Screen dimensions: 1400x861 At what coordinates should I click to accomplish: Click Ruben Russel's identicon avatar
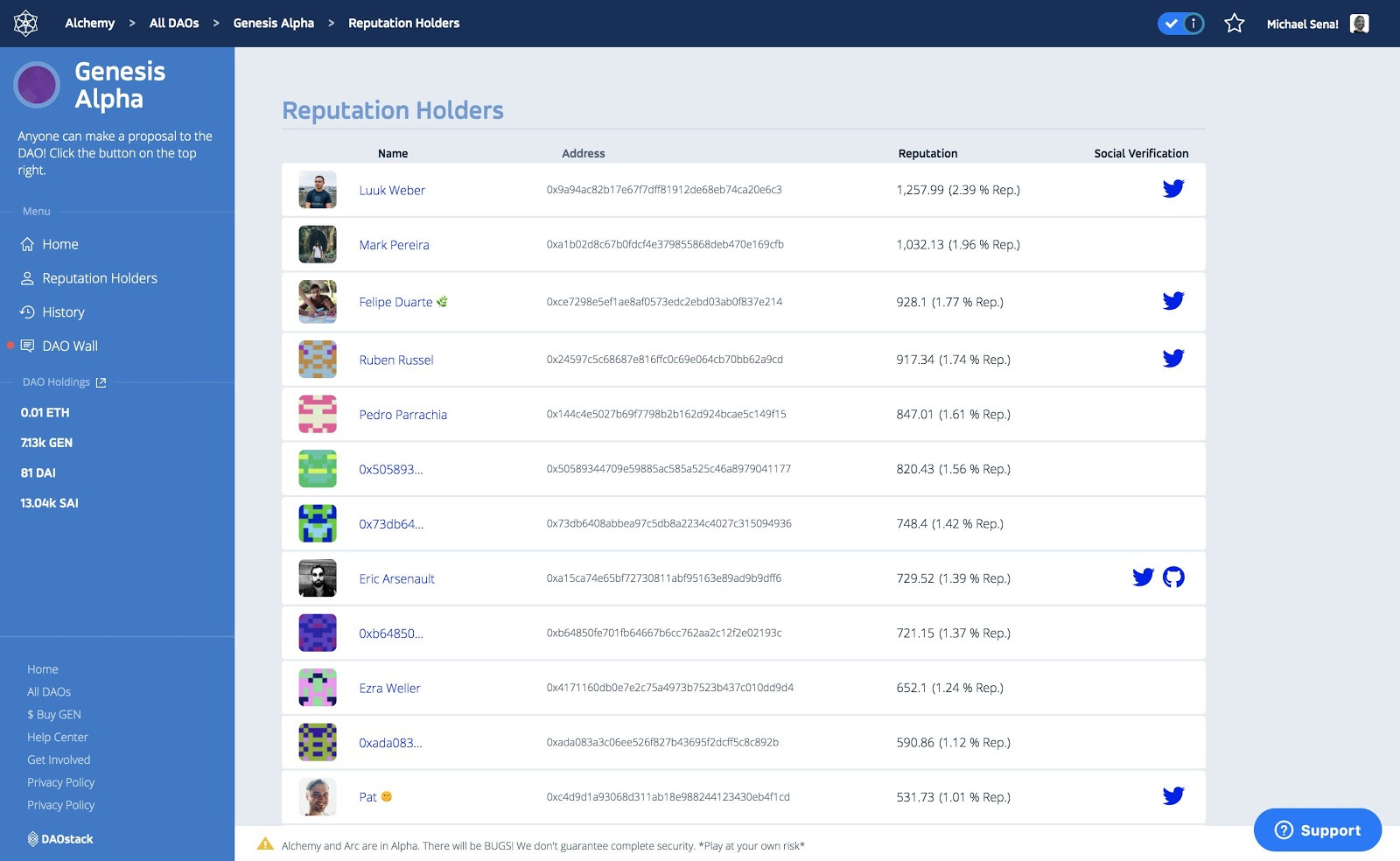tap(318, 360)
